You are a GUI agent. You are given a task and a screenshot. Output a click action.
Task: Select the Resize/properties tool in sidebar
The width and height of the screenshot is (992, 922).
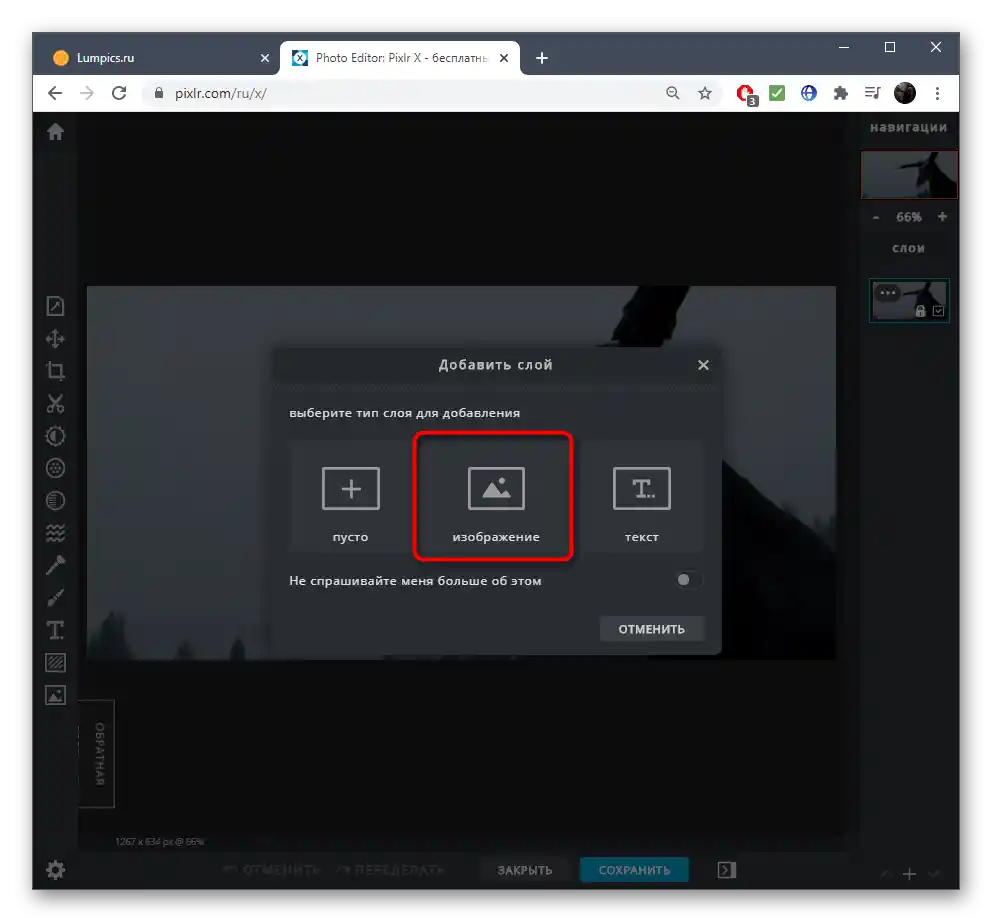(x=55, y=306)
